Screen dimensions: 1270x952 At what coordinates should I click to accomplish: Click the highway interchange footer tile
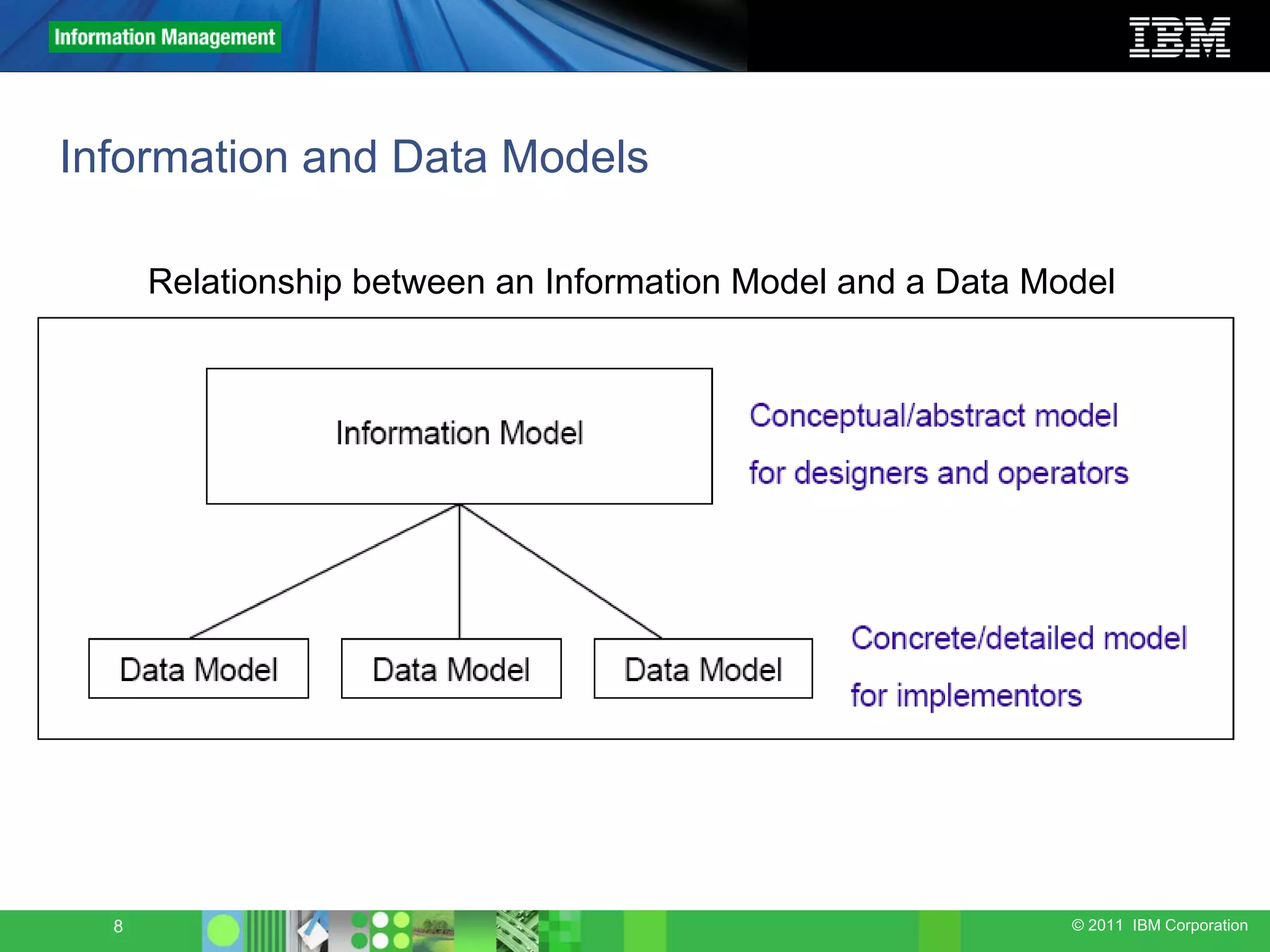[x=517, y=930]
